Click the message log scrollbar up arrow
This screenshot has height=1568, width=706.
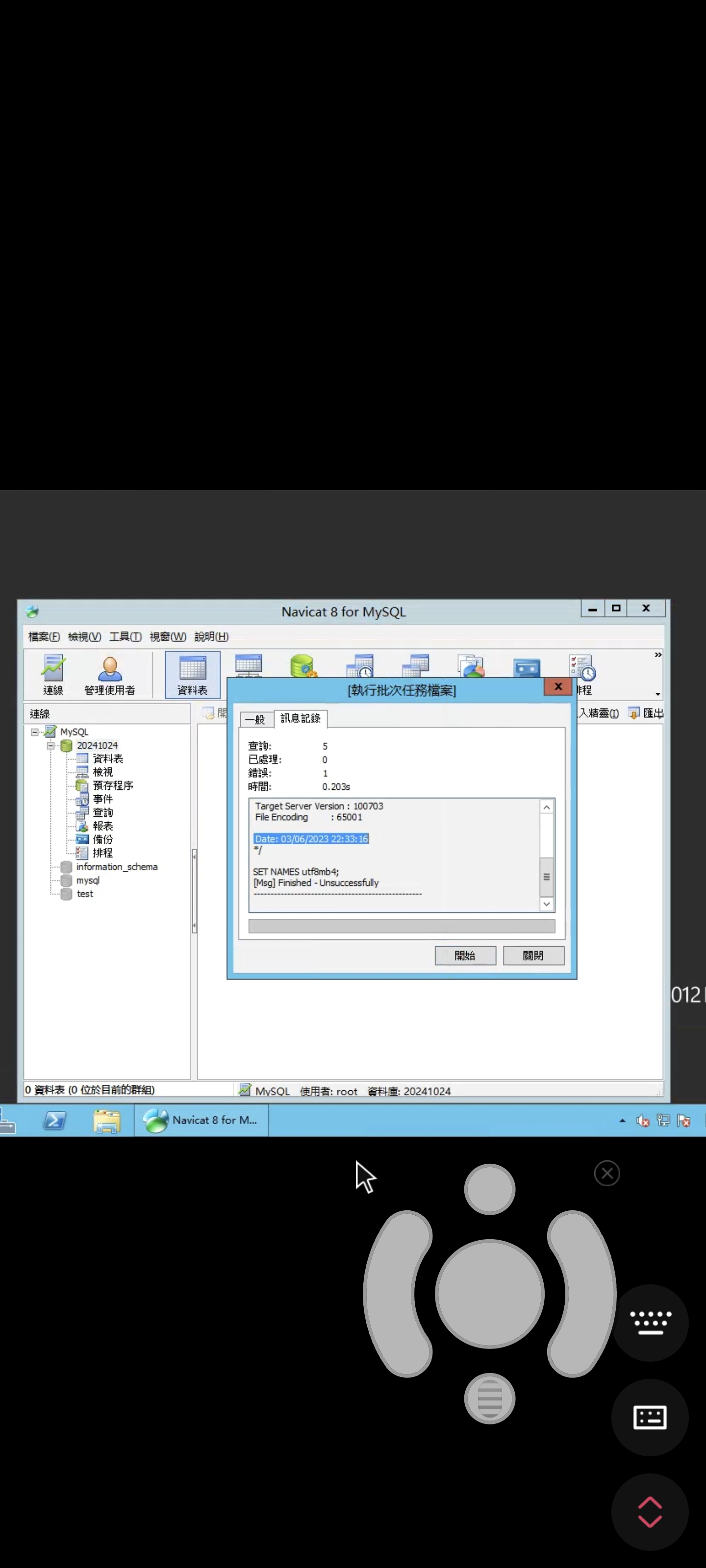point(546,807)
